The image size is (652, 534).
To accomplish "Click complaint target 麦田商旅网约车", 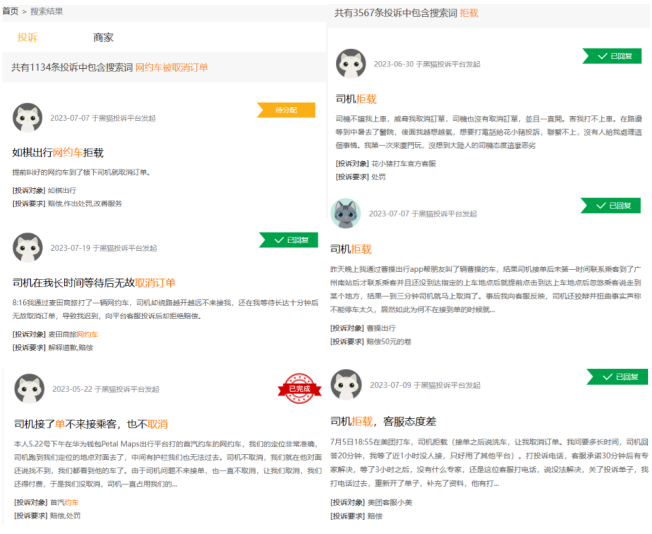I will click(72, 334).
